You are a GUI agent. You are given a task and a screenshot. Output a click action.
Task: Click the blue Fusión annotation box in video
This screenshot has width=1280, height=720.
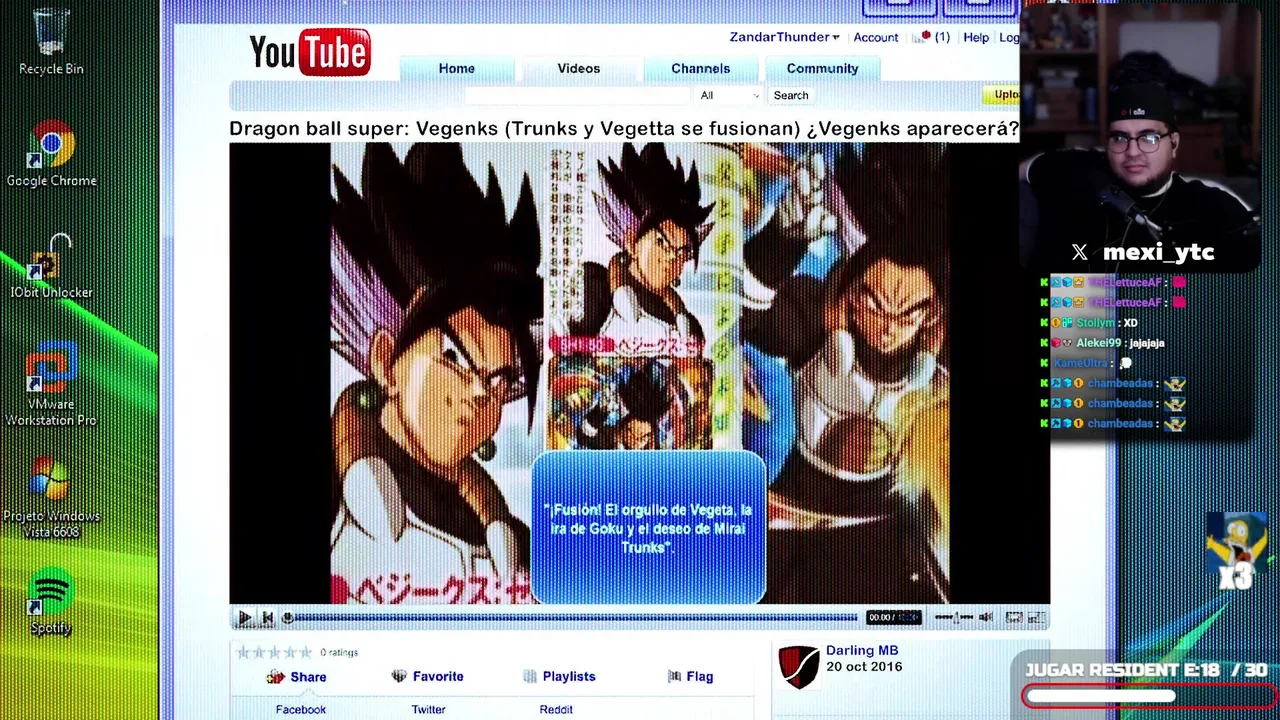(648, 528)
